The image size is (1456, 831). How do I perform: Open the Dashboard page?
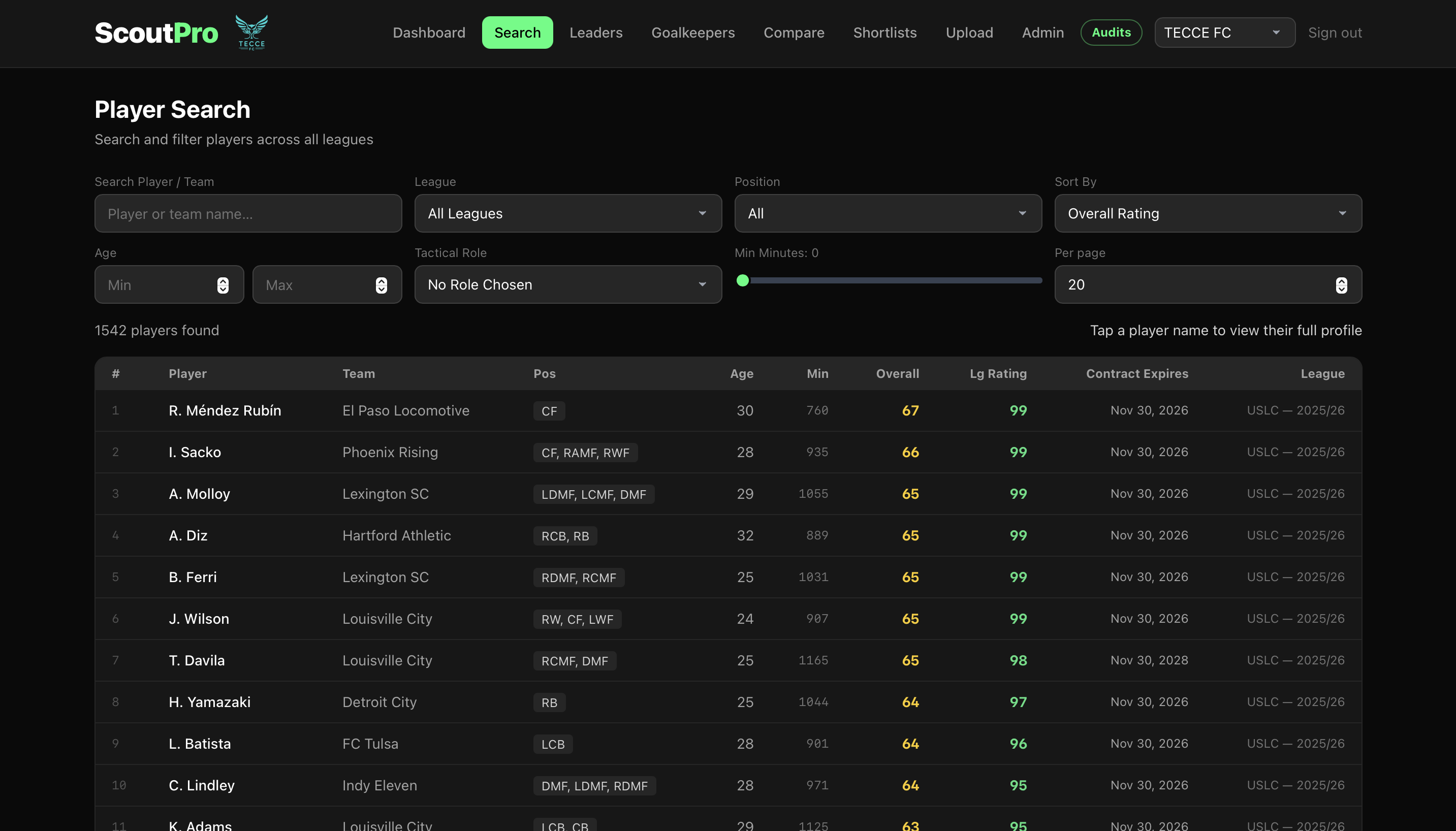(x=429, y=33)
